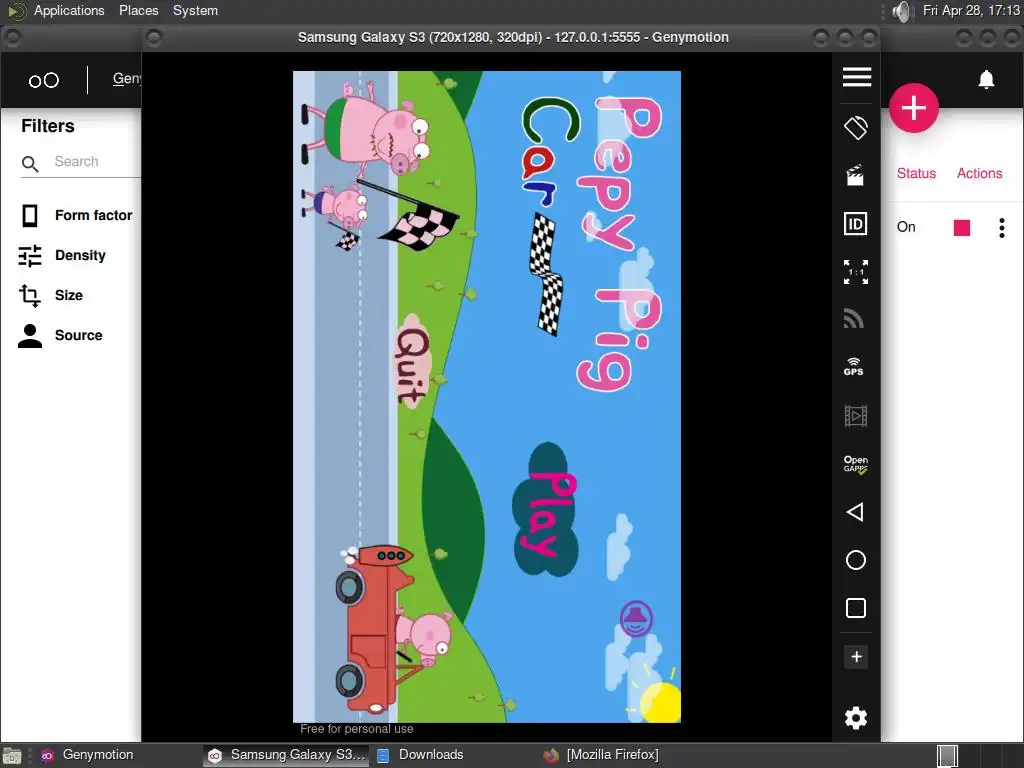1024x768 pixels.
Task: Stop the running device with red square
Action: [961, 228]
